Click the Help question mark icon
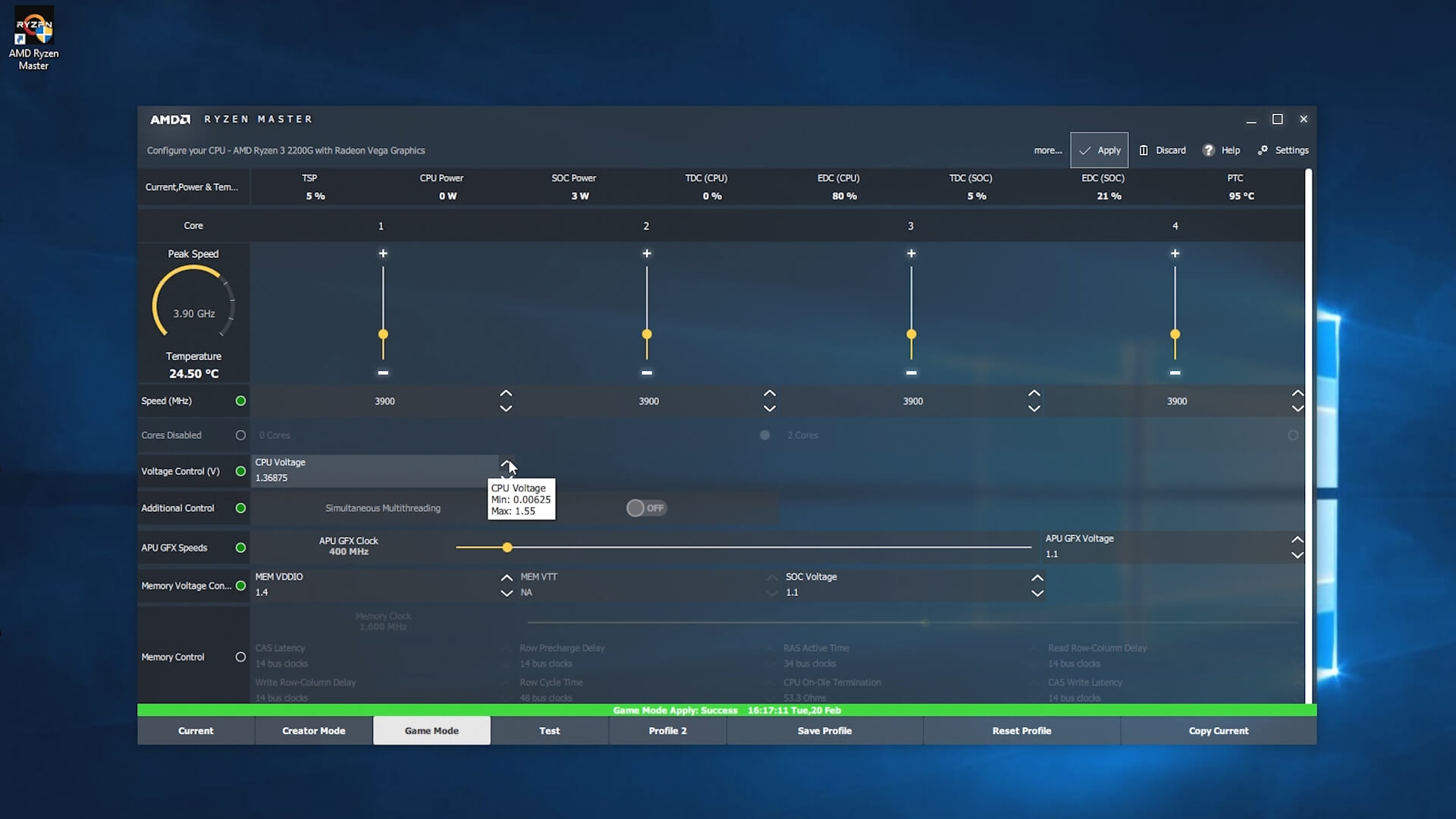 (x=1208, y=150)
